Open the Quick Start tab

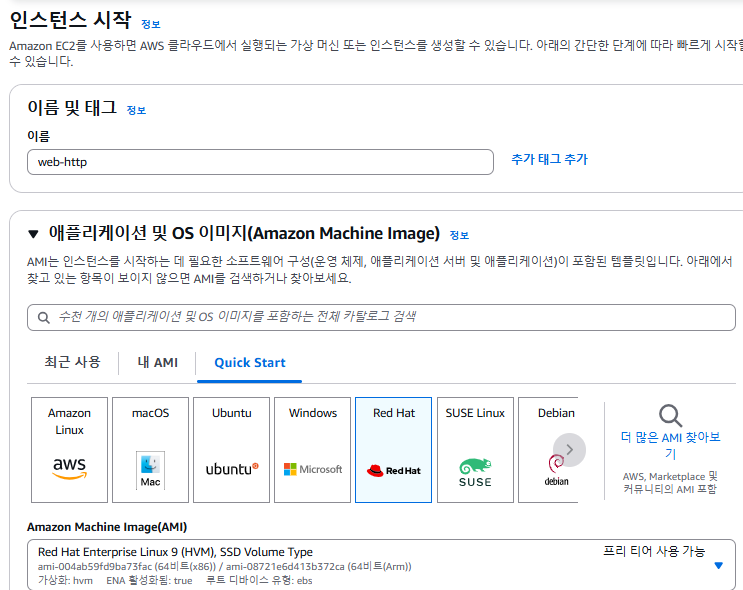[x=250, y=363]
